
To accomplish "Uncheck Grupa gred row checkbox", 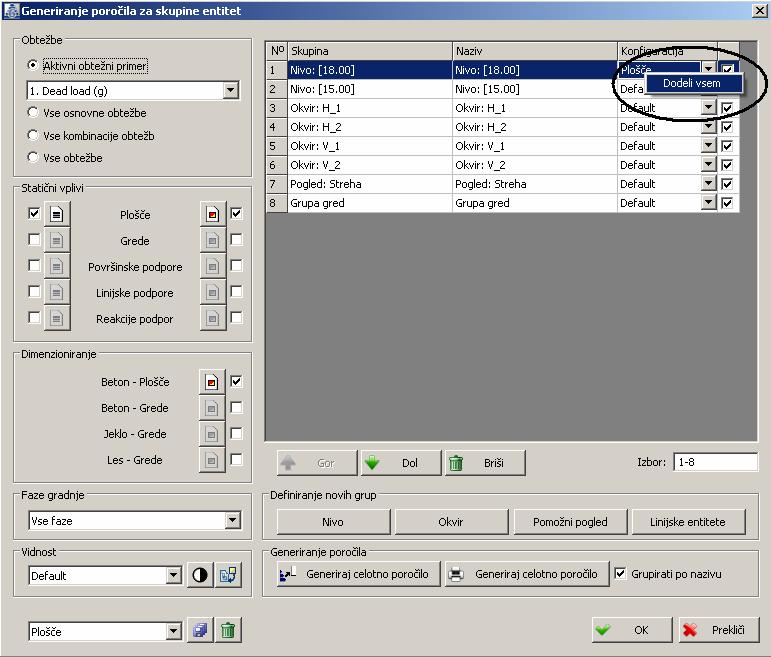I will tap(727, 203).
